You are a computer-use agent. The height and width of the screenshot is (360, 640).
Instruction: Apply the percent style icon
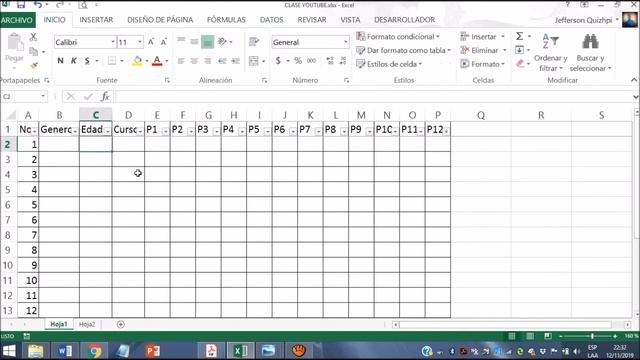tap(298, 61)
